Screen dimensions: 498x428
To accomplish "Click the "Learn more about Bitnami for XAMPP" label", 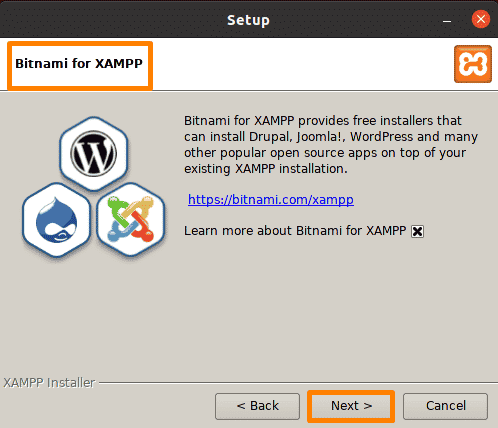I will click(x=295, y=231).
